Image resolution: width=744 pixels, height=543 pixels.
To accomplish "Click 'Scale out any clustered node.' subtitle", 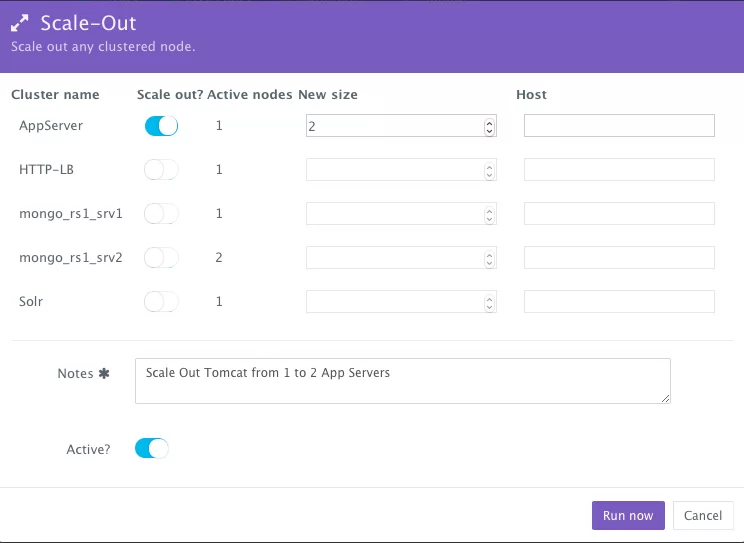I will click(x=103, y=47).
